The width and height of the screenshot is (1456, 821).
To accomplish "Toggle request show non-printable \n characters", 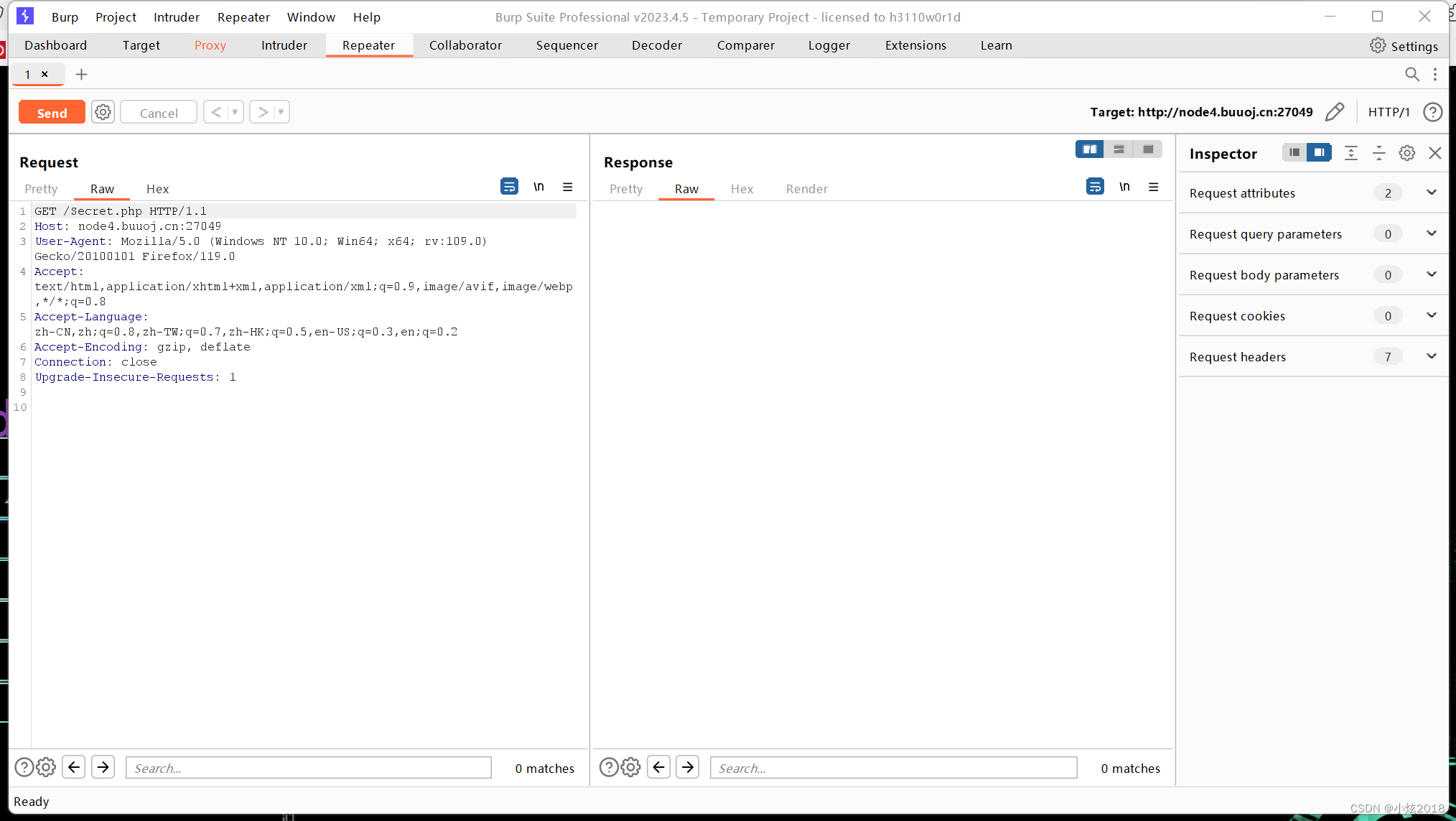I will pos(538,187).
